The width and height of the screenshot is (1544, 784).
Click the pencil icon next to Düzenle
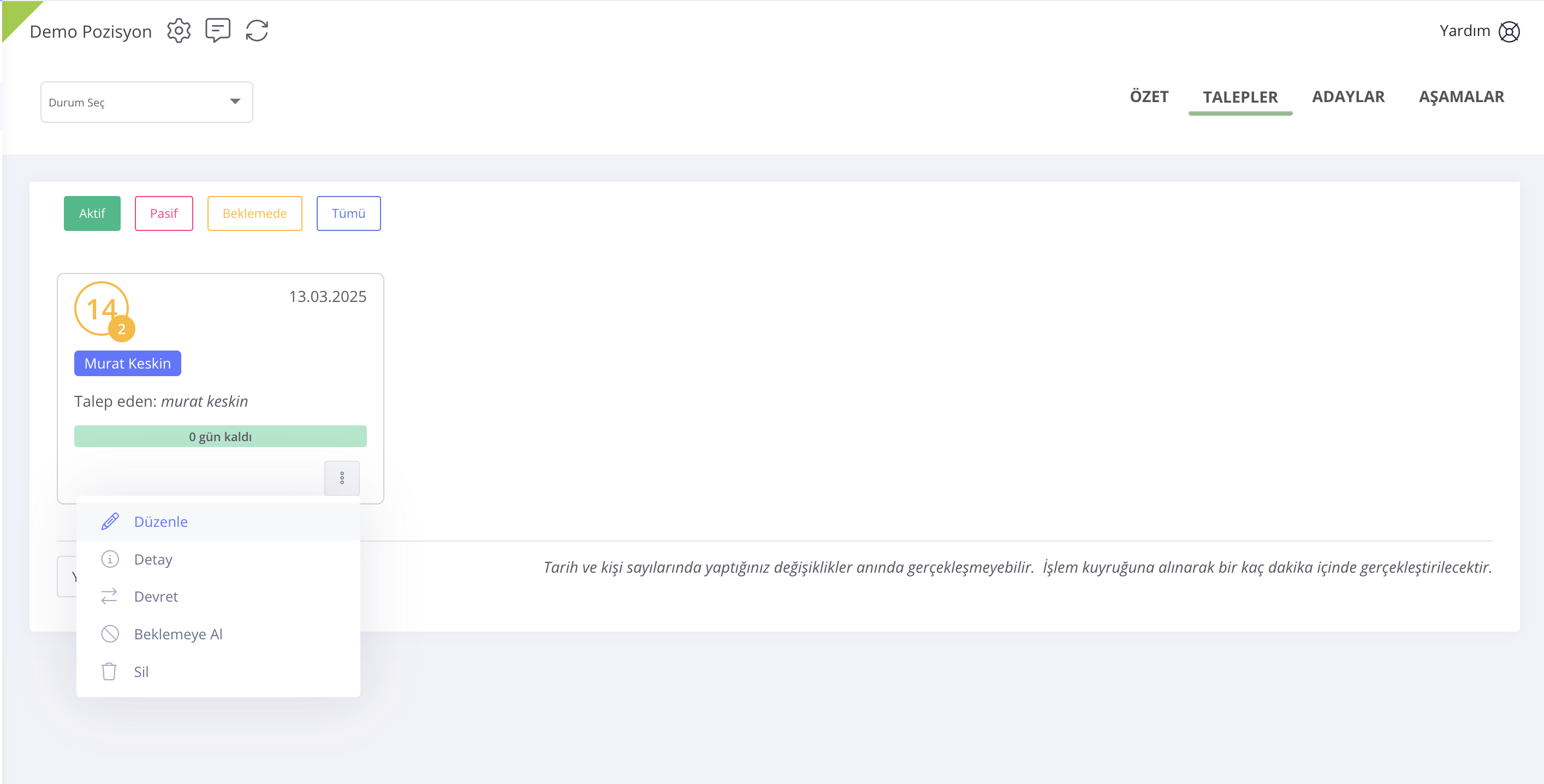[x=110, y=521]
